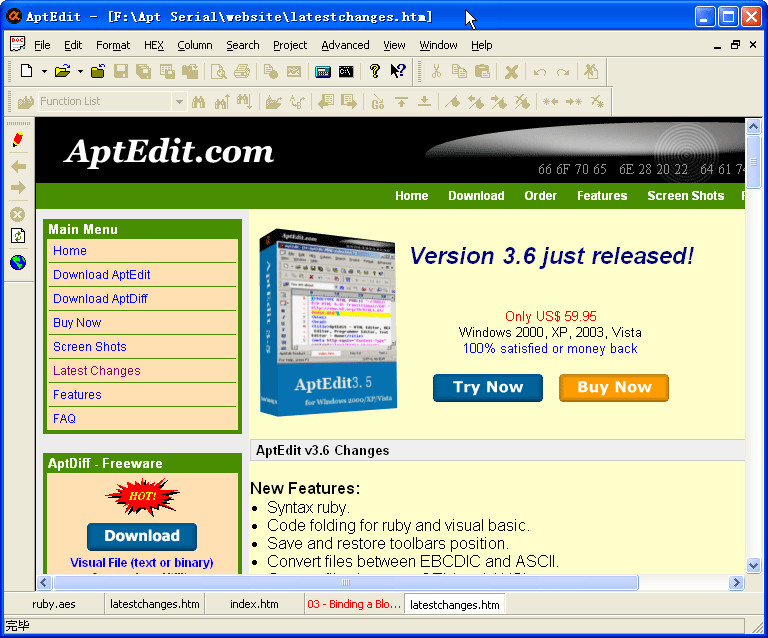
Task: Click the Try Now button
Action: pos(488,388)
